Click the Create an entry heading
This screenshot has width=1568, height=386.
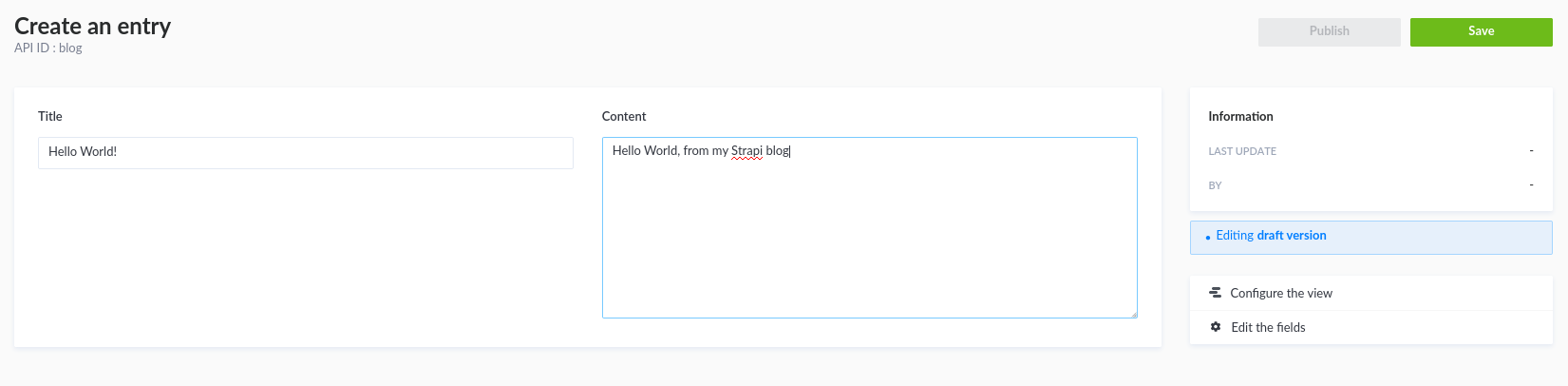(93, 26)
